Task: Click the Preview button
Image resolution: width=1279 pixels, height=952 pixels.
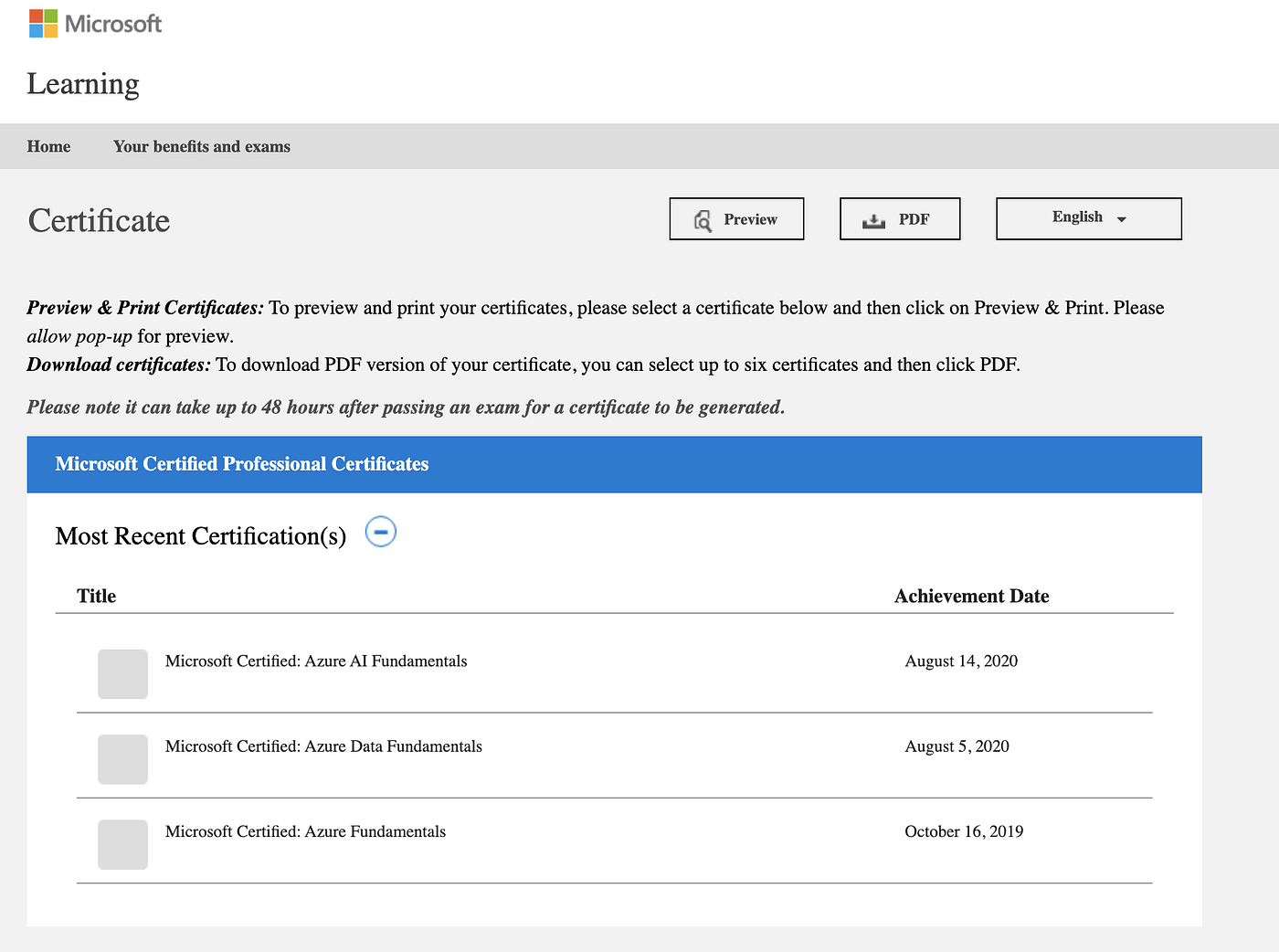Action: click(x=736, y=219)
